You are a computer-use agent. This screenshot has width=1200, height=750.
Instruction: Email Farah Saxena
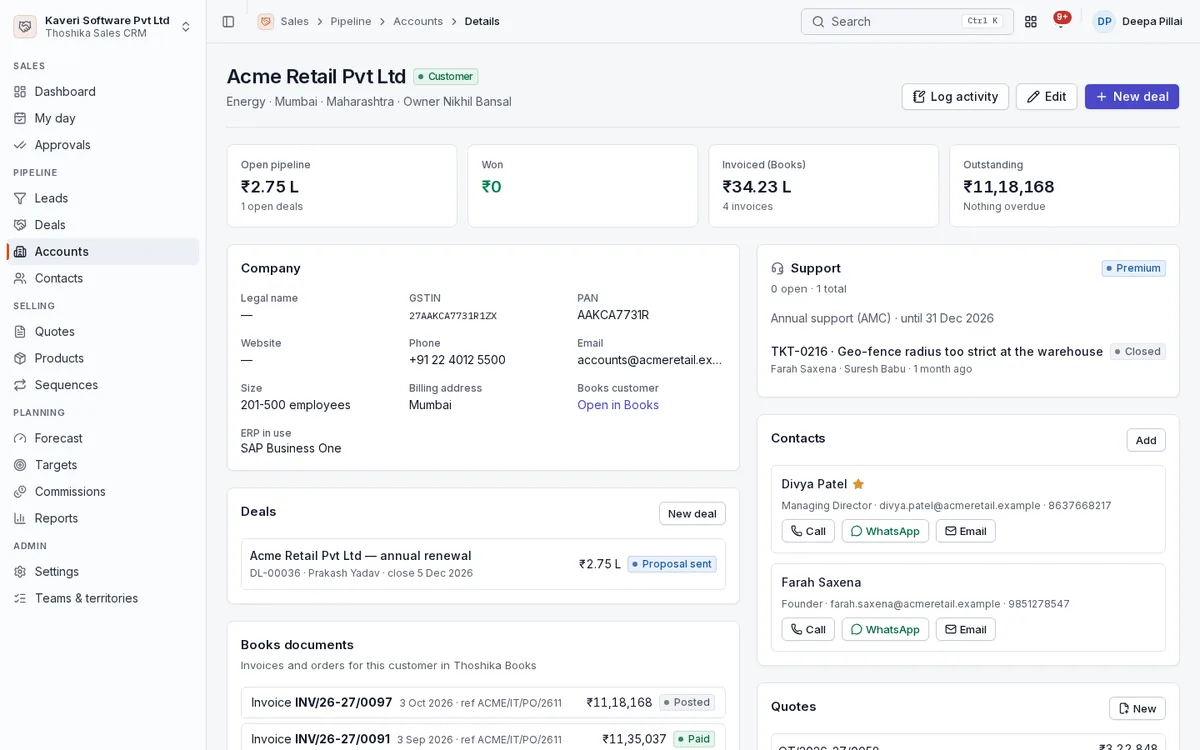[x=966, y=629]
